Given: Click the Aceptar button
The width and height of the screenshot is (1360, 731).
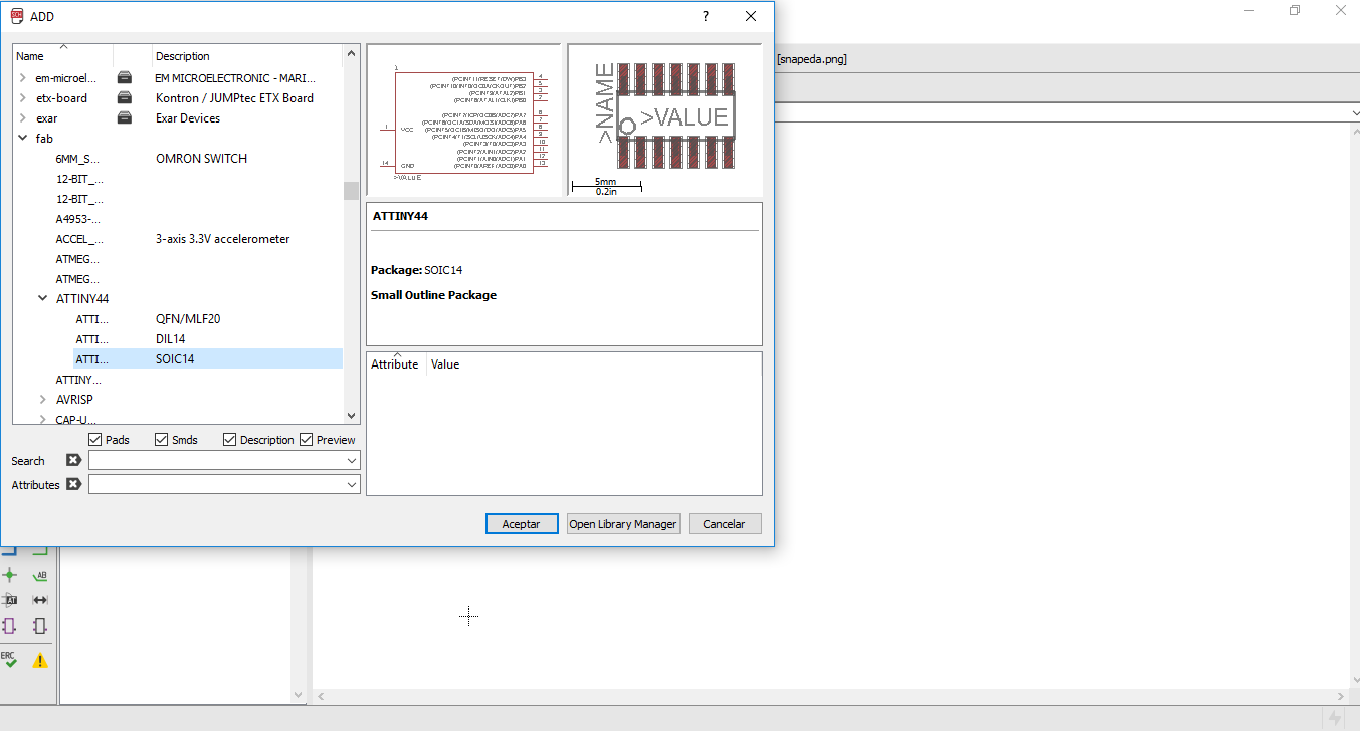Looking at the screenshot, I should click(x=522, y=524).
